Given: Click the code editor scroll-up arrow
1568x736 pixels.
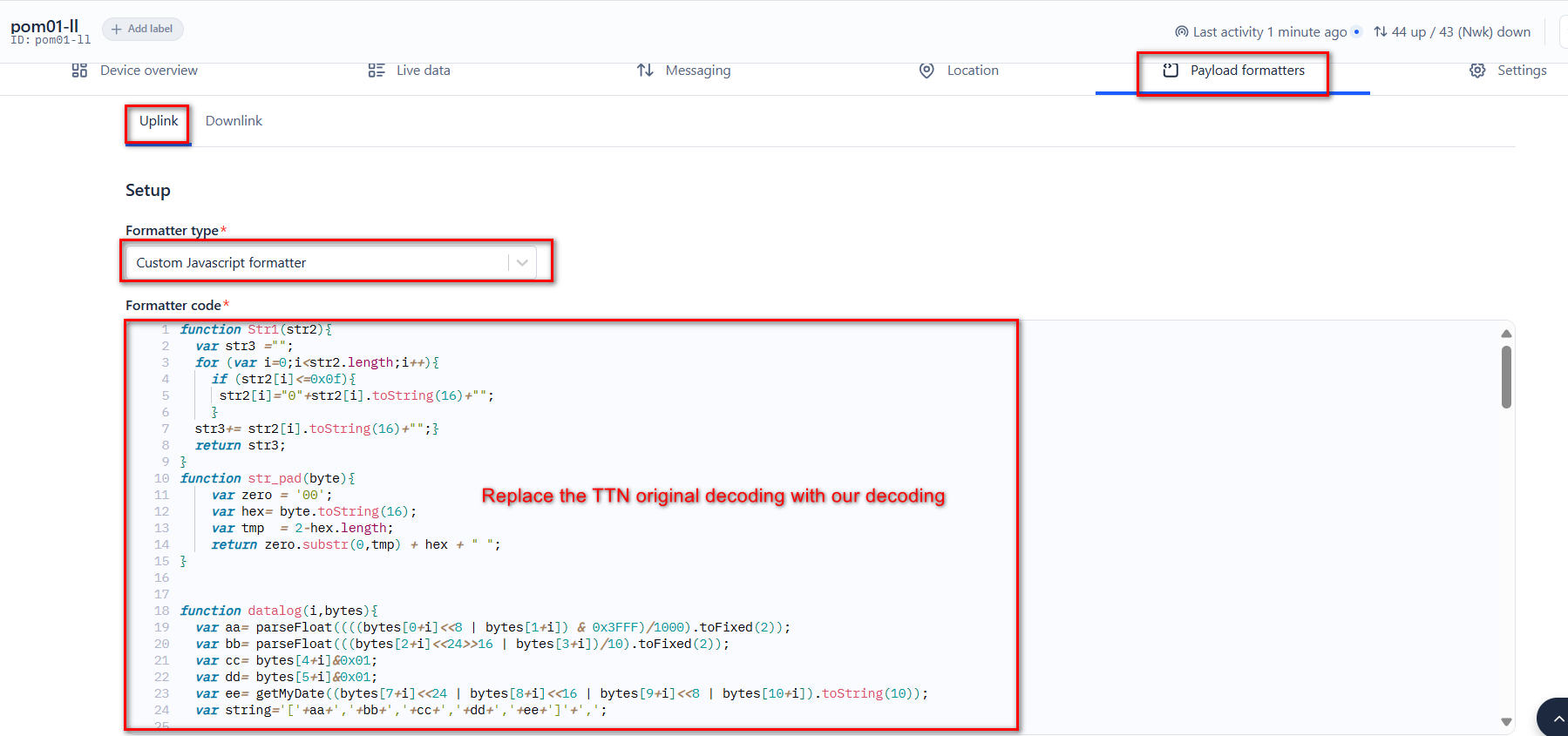Looking at the screenshot, I should click(1506, 334).
